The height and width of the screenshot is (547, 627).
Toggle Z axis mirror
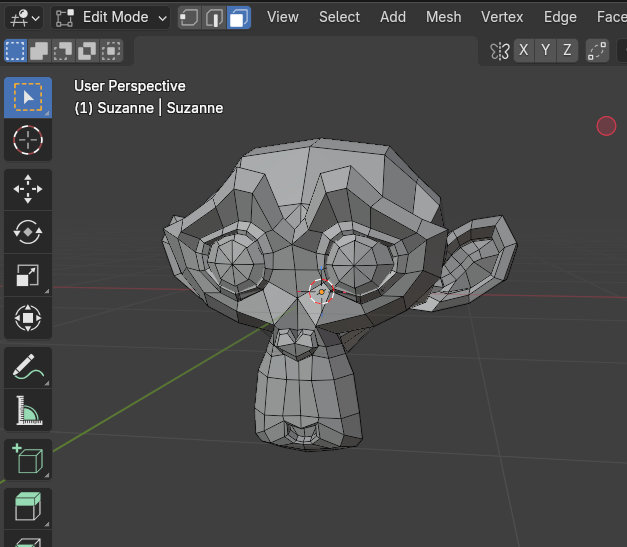pos(567,50)
